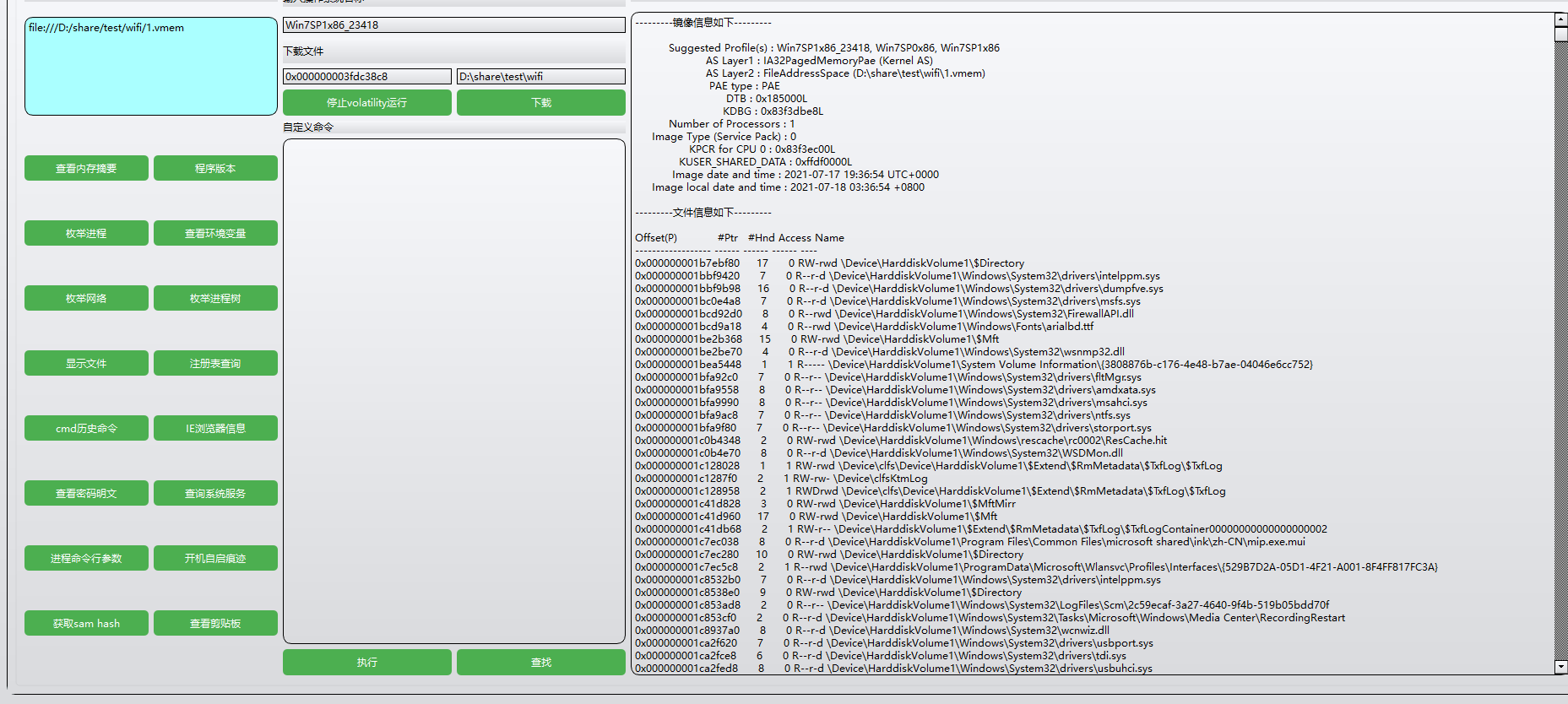Click the LogFiles\Scm row
1568x704 pixels.
[x=982, y=605]
